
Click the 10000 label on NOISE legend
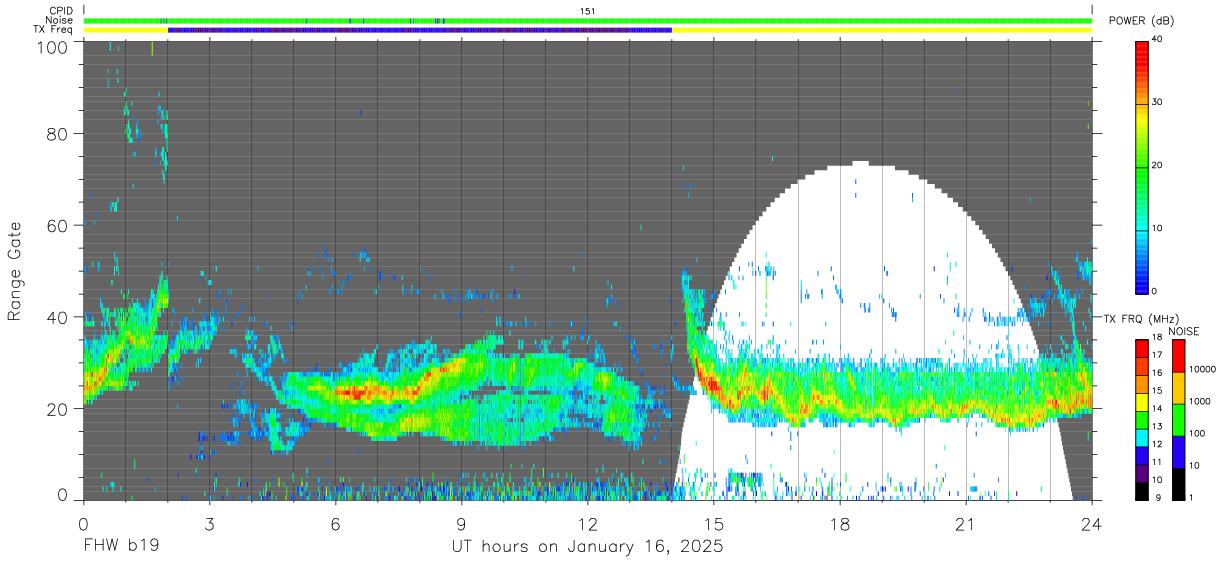tap(1201, 369)
